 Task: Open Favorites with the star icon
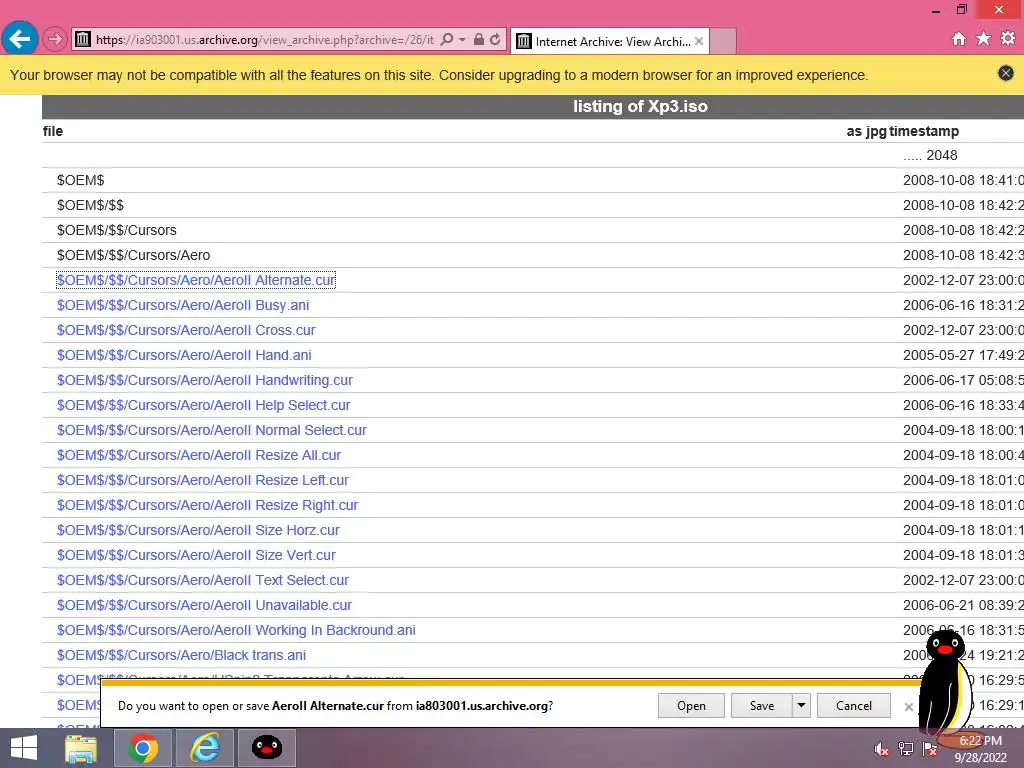point(983,39)
